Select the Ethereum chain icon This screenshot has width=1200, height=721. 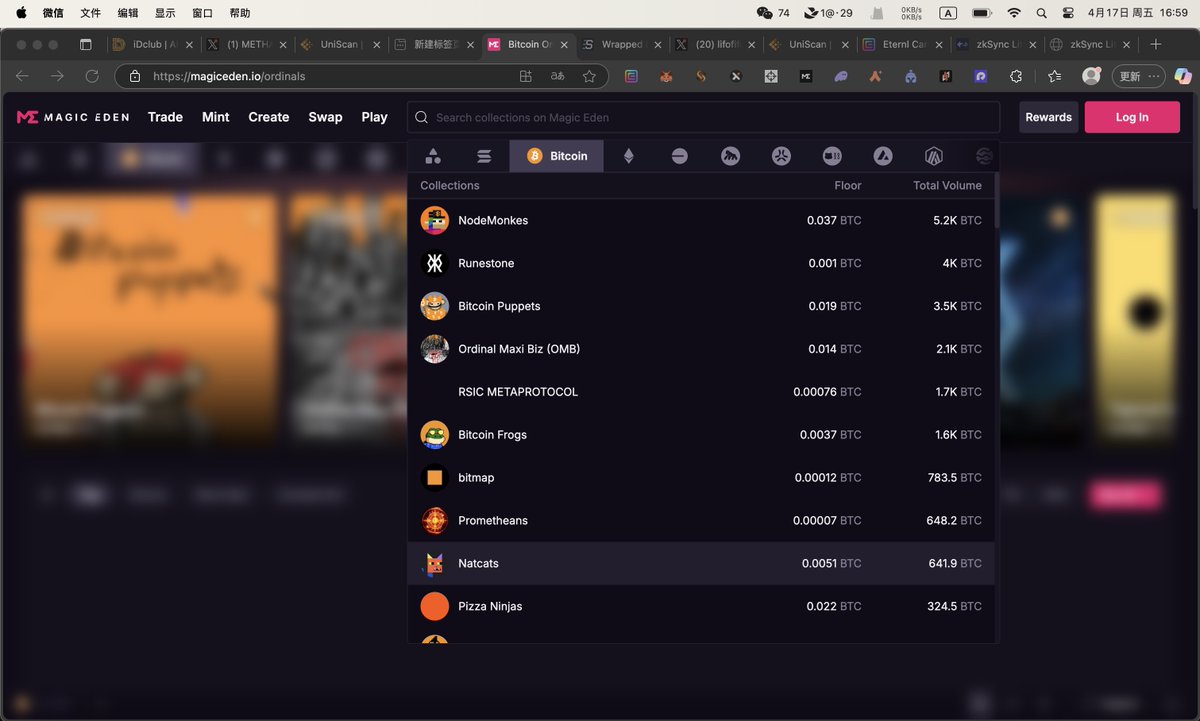pos(628,156)
